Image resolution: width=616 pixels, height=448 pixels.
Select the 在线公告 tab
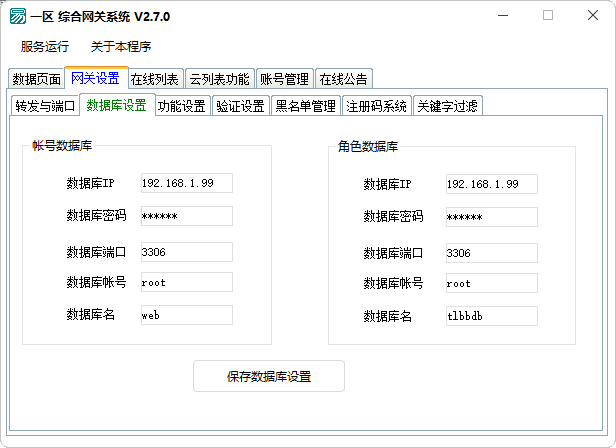(343, 80)
